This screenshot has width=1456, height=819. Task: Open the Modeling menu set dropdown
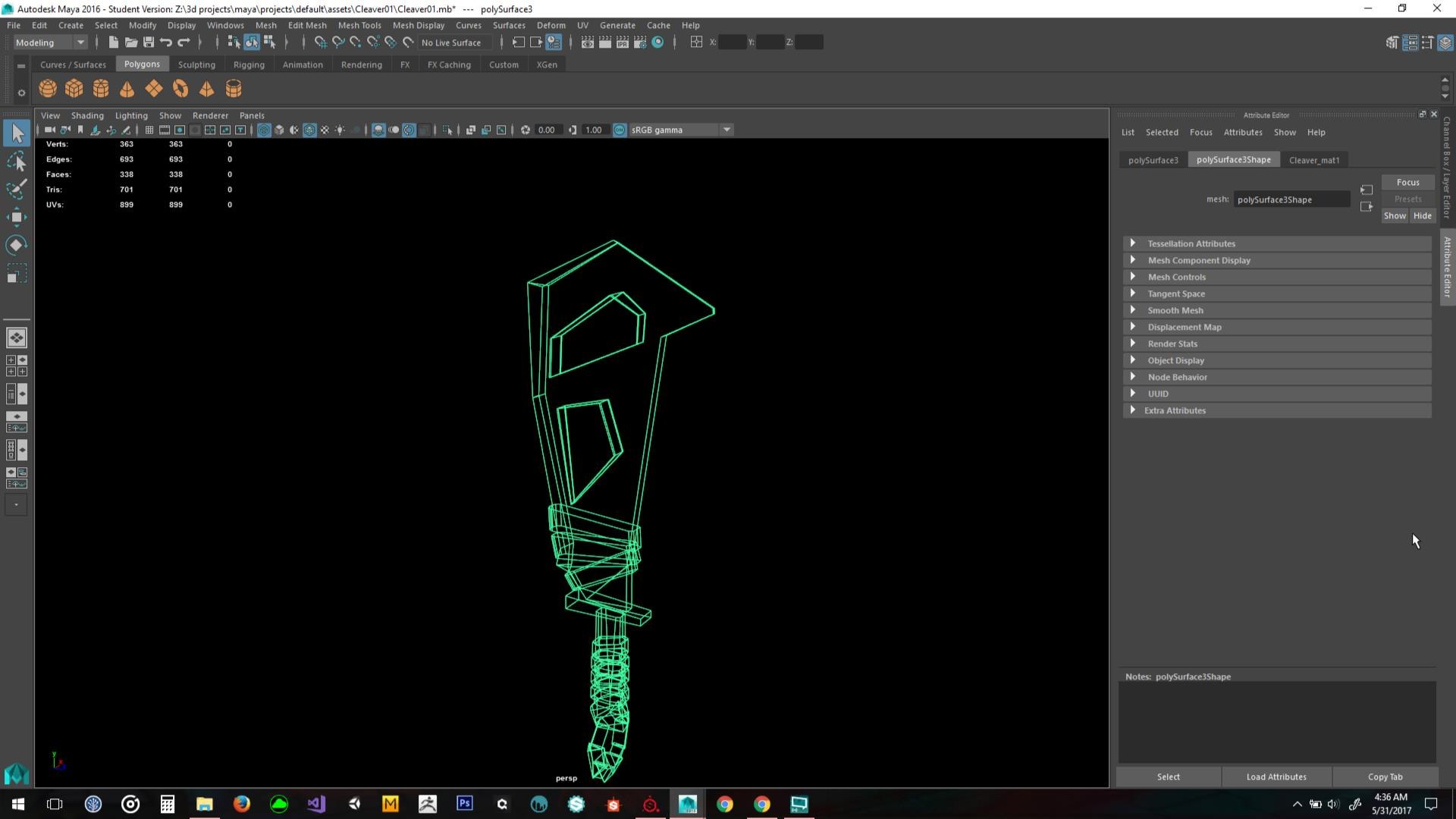pyautogui.click(x=51, y=42)
